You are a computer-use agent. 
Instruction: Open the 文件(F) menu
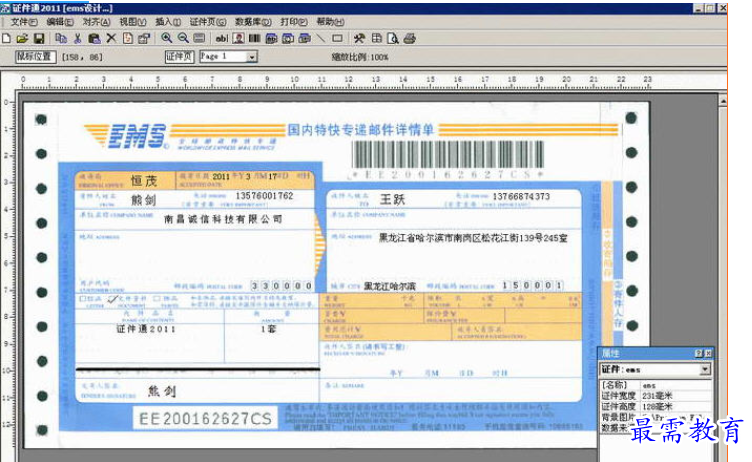click(x=24, y=22)
